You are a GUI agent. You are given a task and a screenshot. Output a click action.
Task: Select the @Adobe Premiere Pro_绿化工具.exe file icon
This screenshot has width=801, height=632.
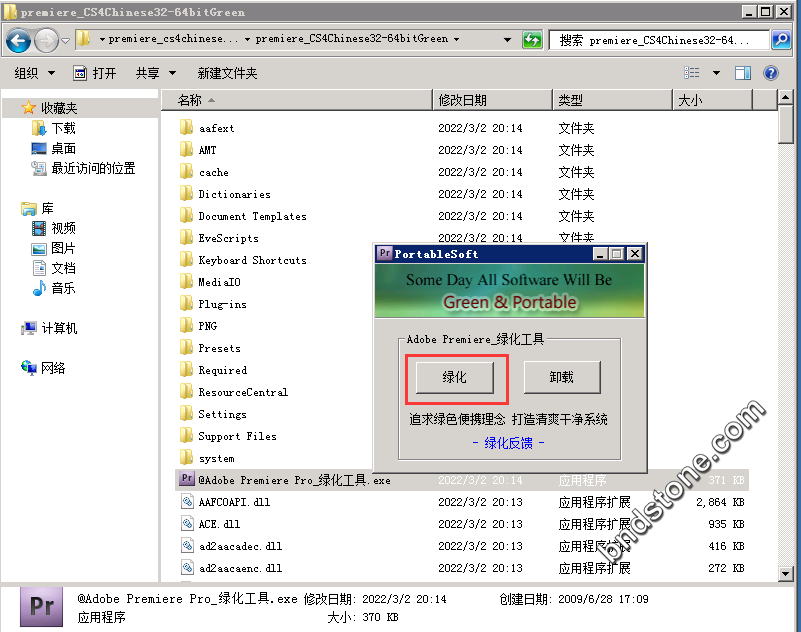click(186, 480)
